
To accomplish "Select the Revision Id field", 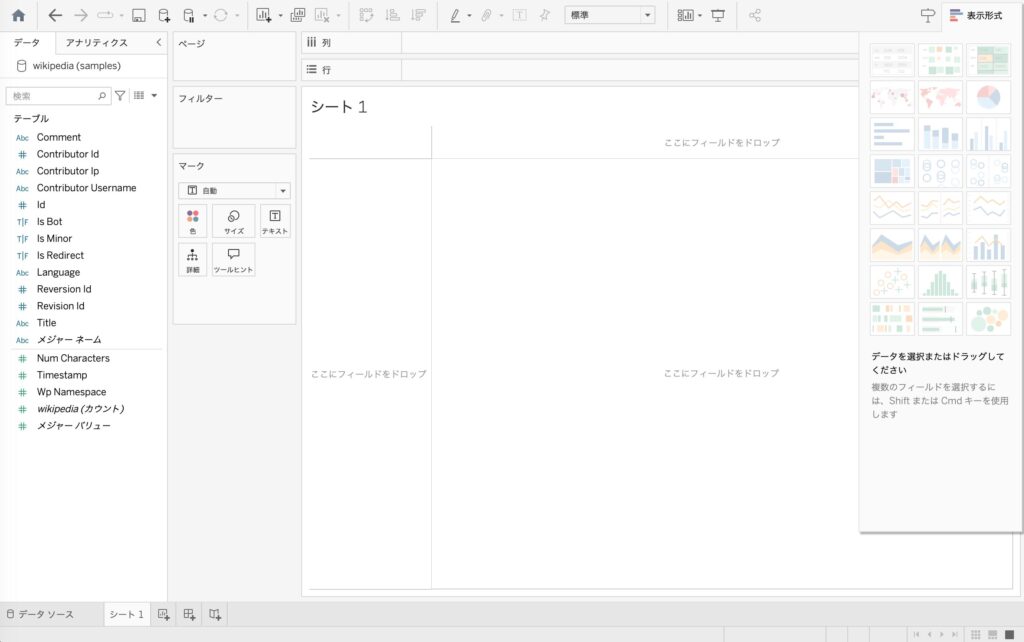I will click(x=61, y=306).
